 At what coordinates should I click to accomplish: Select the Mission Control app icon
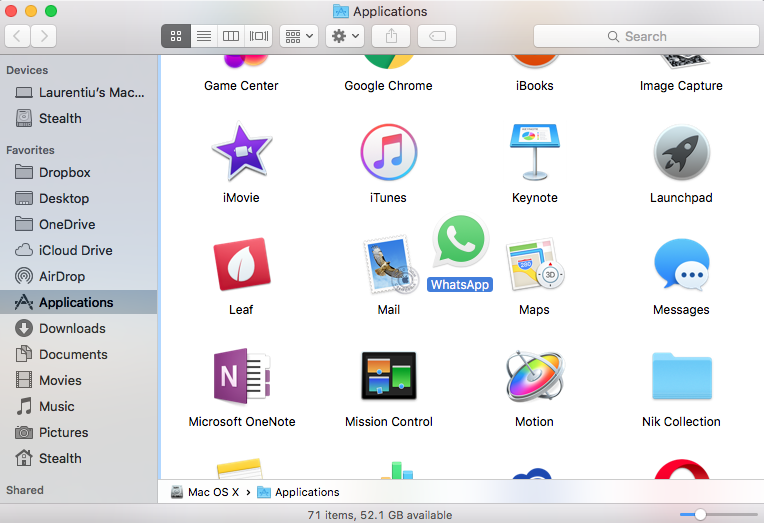[388, 376]
